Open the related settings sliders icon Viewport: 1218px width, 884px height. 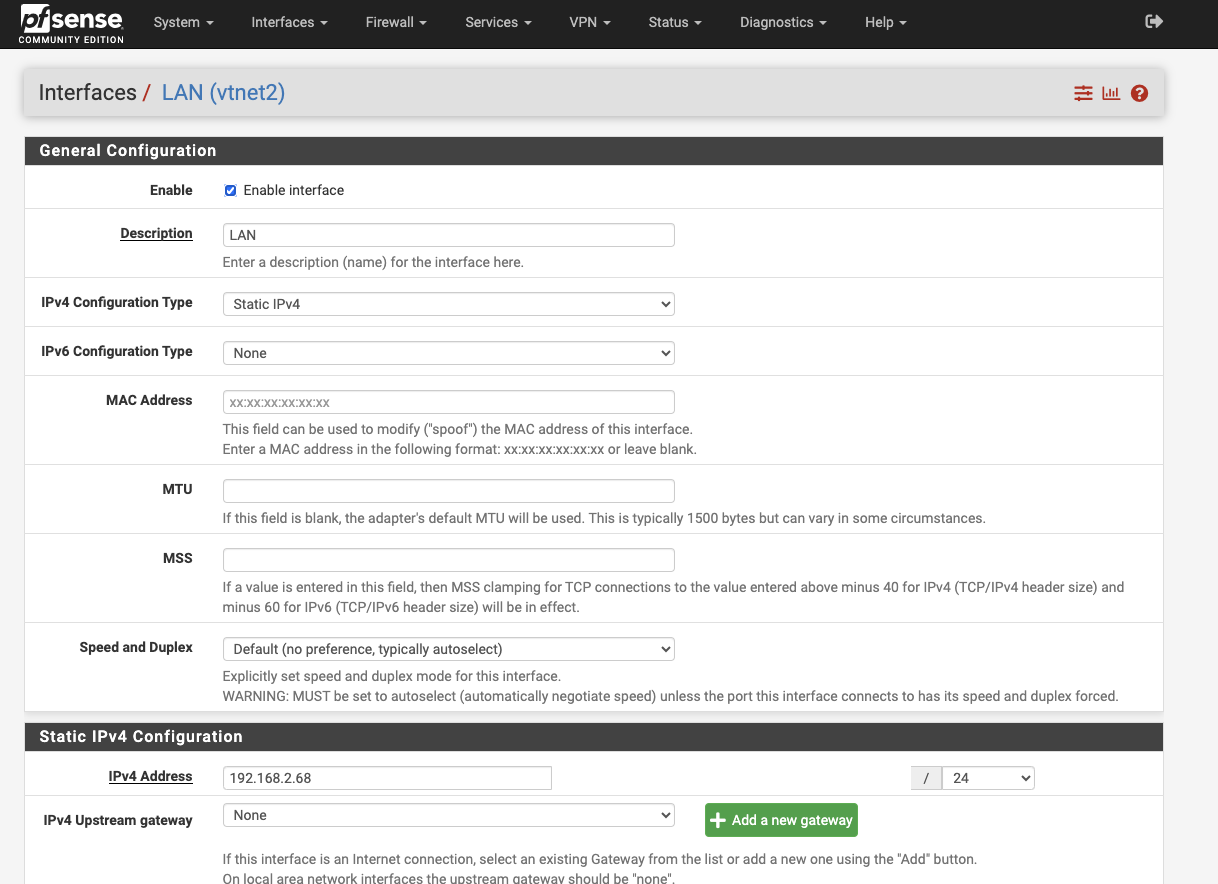(1083, 93)
